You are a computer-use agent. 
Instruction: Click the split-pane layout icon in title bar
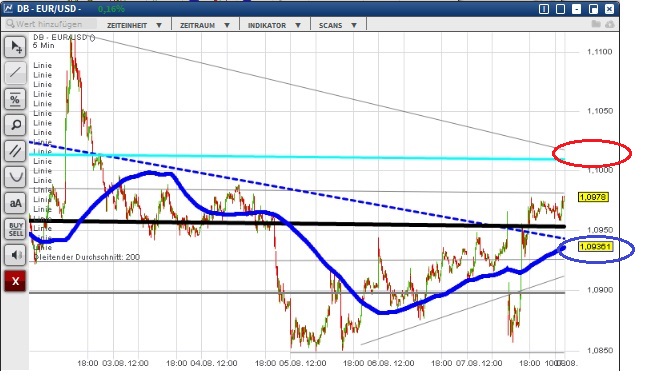pos(543,9)
